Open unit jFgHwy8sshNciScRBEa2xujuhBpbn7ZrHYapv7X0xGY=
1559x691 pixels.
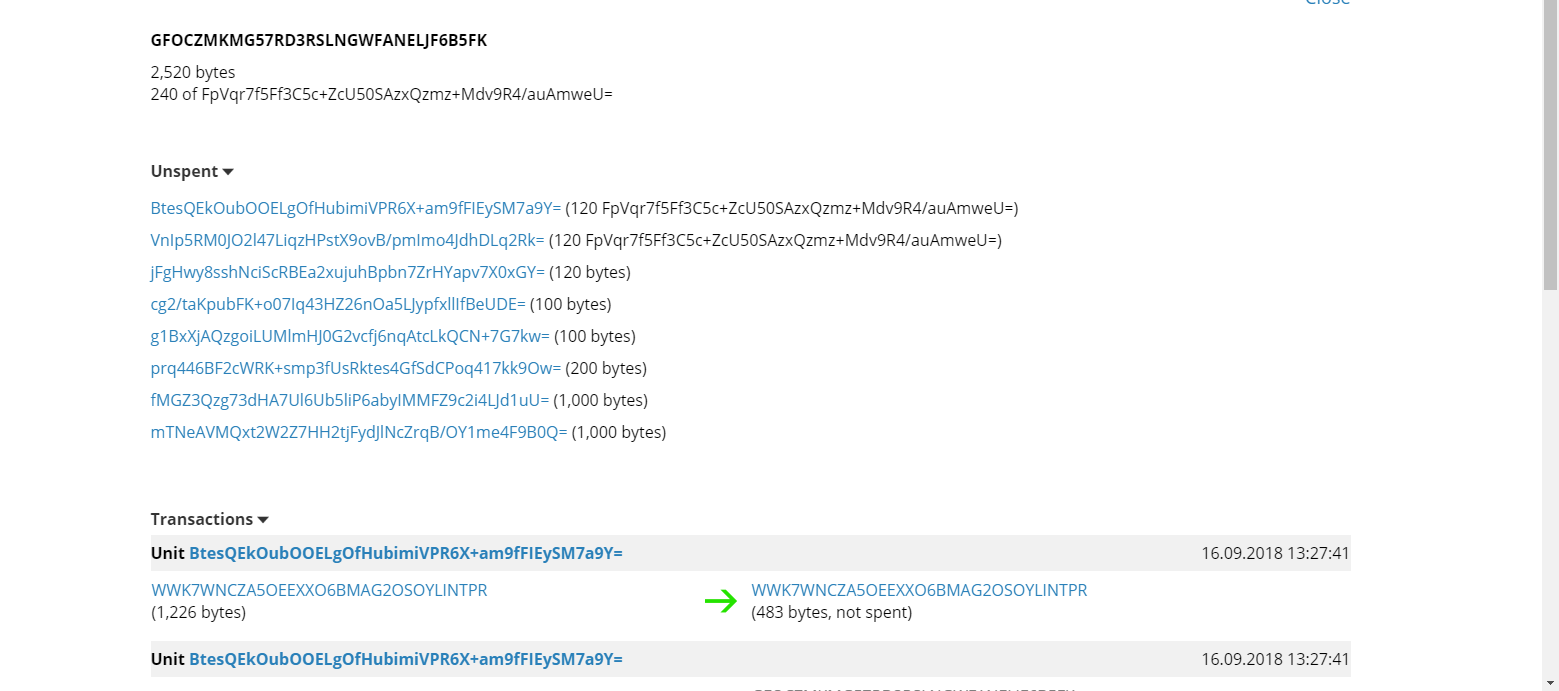(x=348, y=272)
